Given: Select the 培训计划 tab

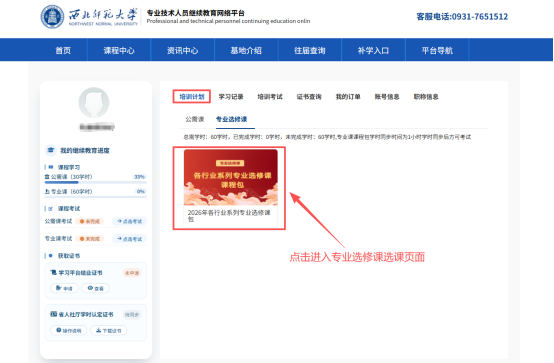Looking at the screenshot, I should point(192,96).
